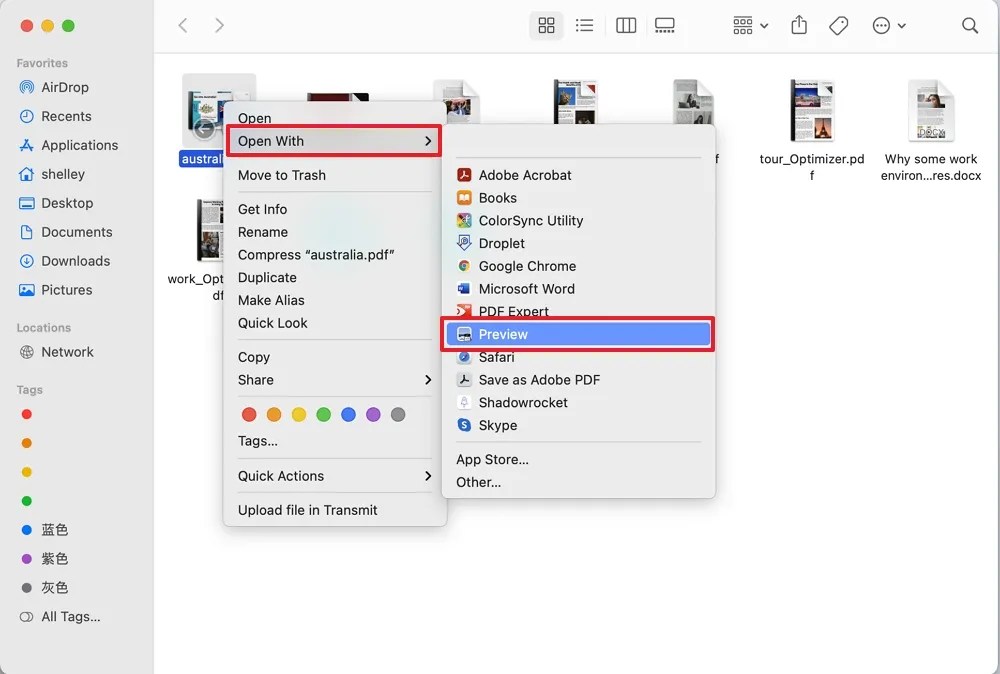The width and height of the screenshot is (1000, 674).
Task: Click Other... in the Open With submenu
Action: point(478,482)
